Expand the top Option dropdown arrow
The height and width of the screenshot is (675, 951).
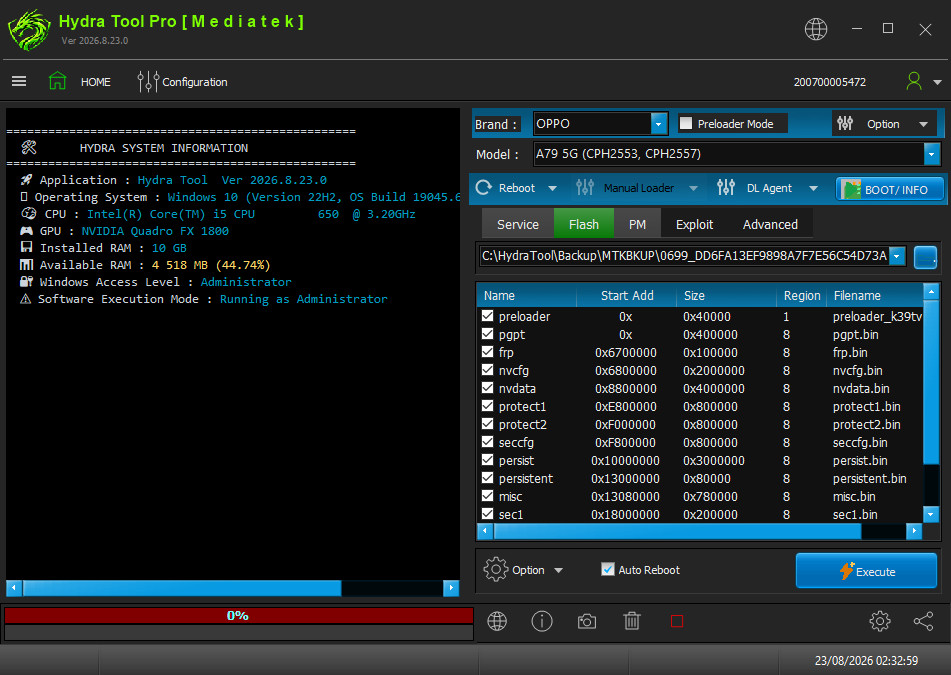[923, 124]
